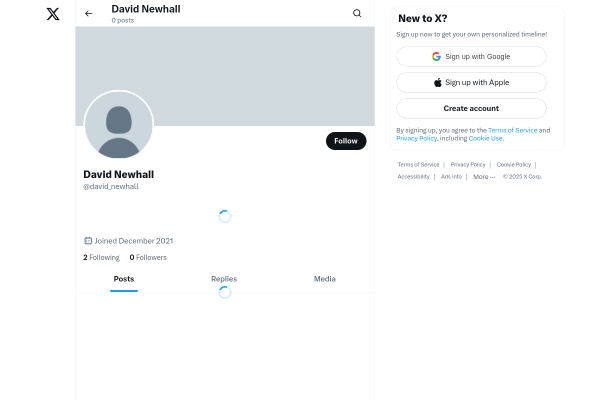600x400 pixels.
Task: Click the gray profile banner image
Action: click(225, 76)
